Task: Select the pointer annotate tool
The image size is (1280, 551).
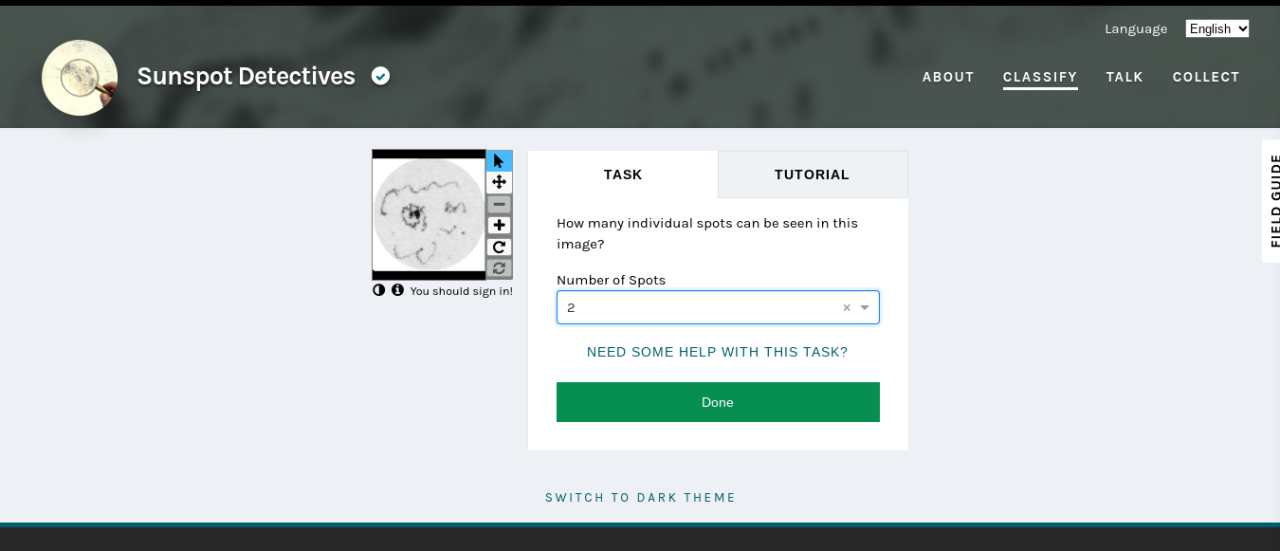Action: point(499,161)
